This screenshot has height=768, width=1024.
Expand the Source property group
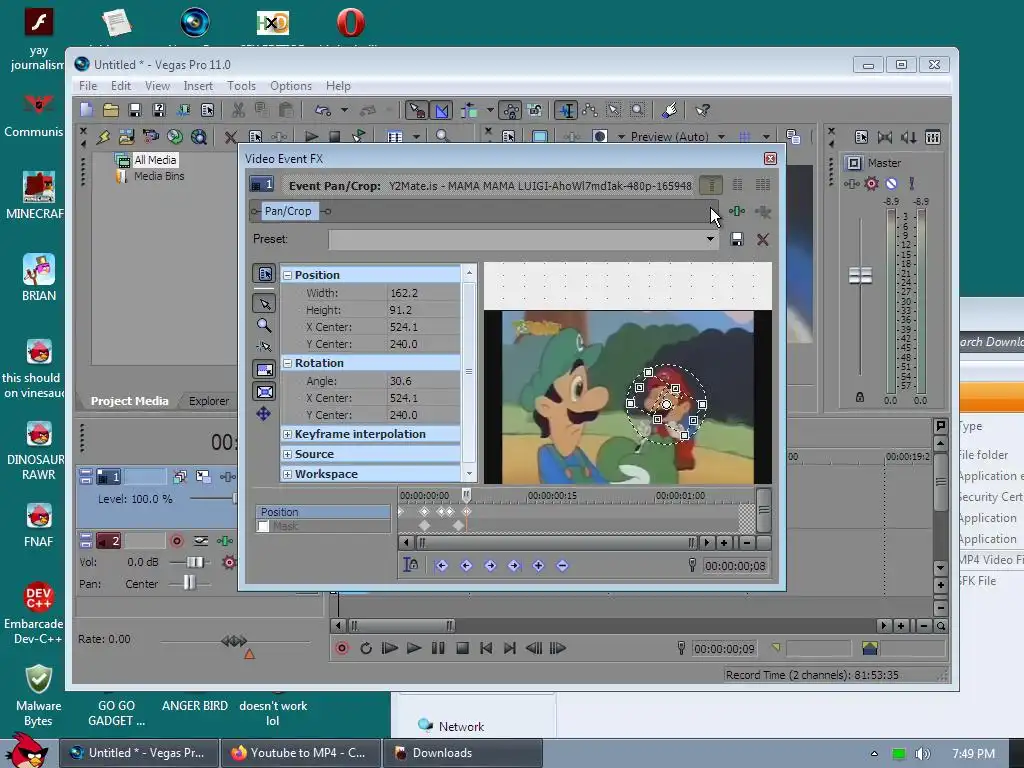[287, 455]
